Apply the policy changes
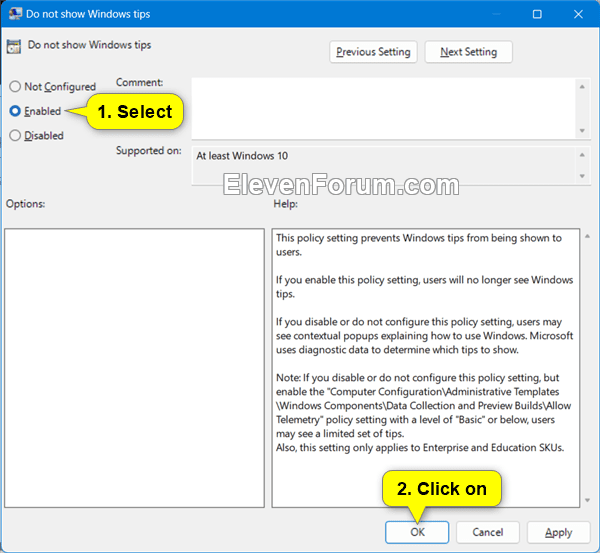 tap(558, 532)
